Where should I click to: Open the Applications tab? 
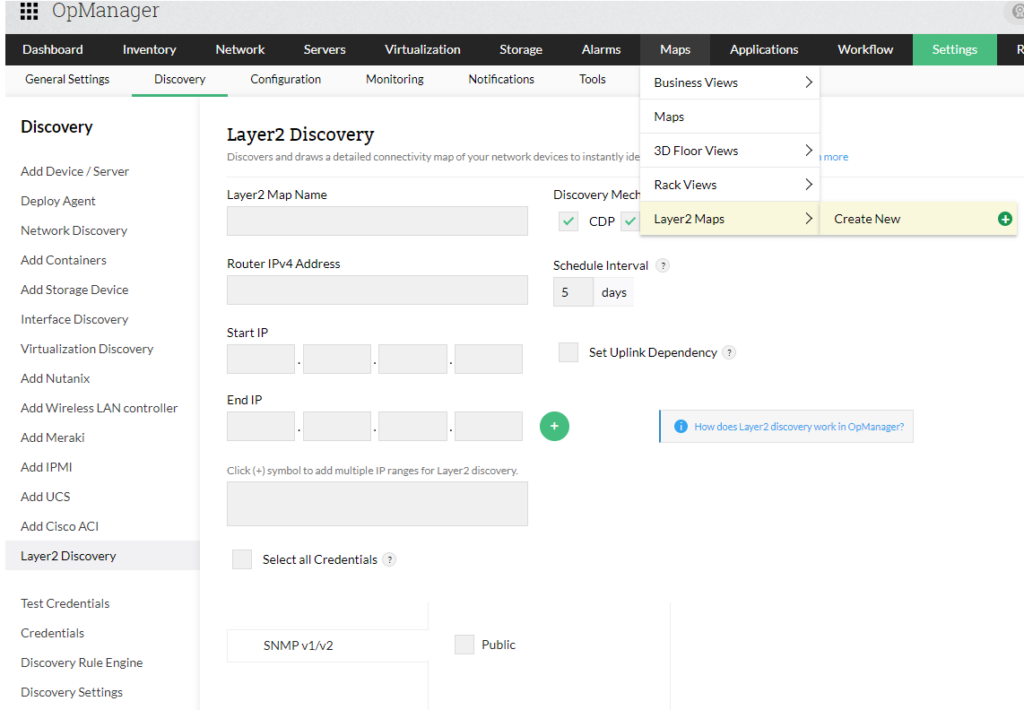(763, 50)
